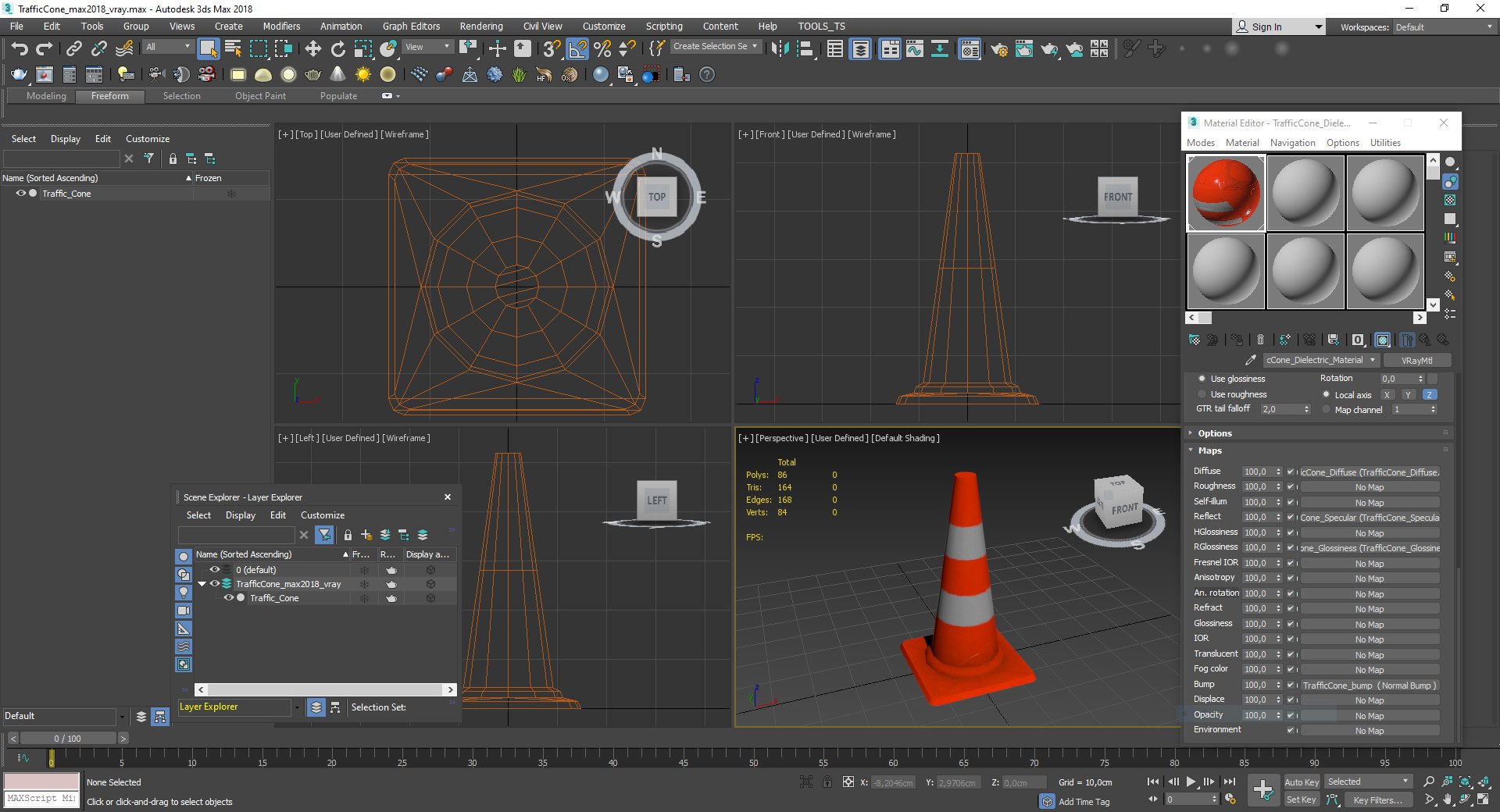The height and width of the screenshot is (812, 1500).
Task: Play the animation
Action: [1191, 782]
